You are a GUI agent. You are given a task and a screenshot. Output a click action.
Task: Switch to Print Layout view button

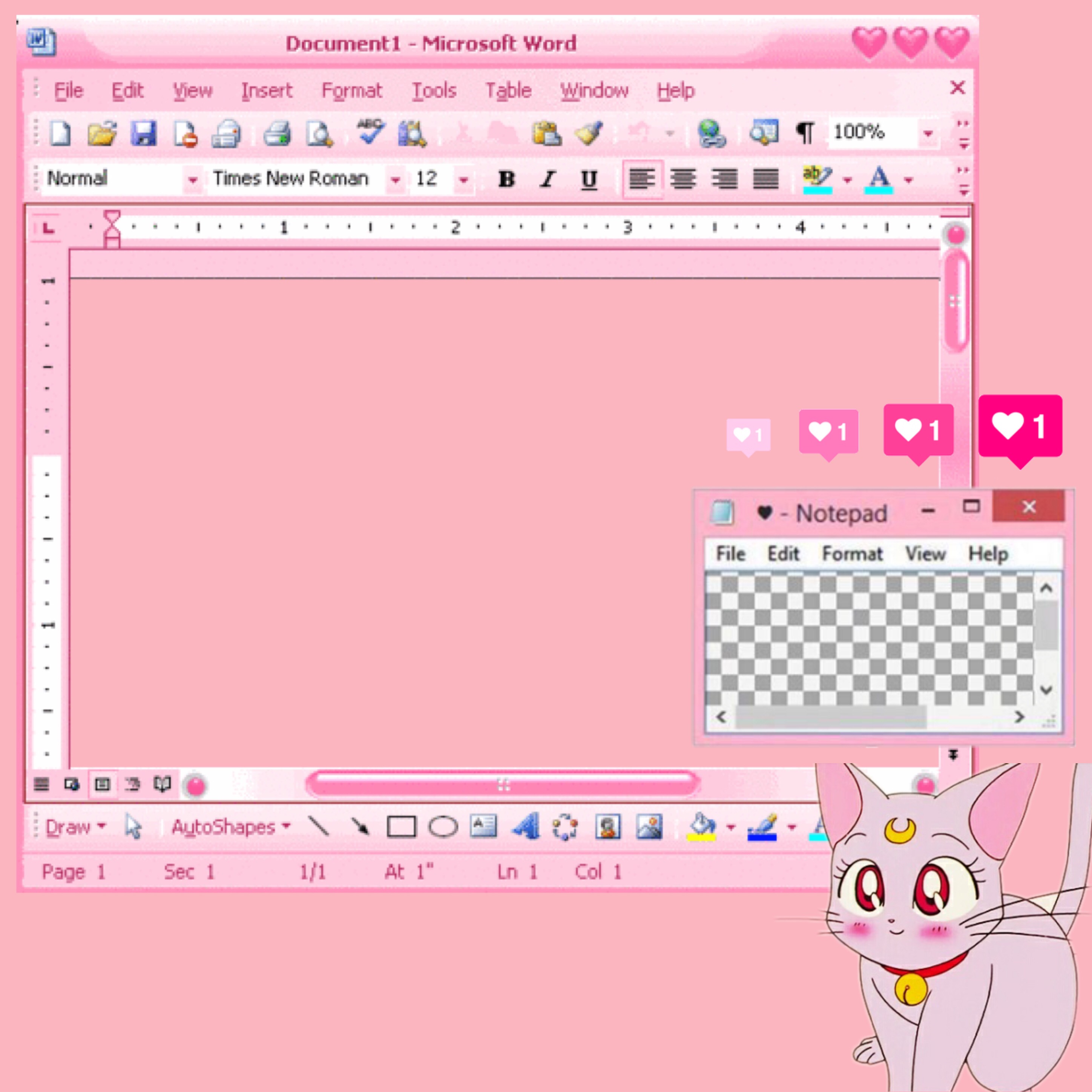102,785
